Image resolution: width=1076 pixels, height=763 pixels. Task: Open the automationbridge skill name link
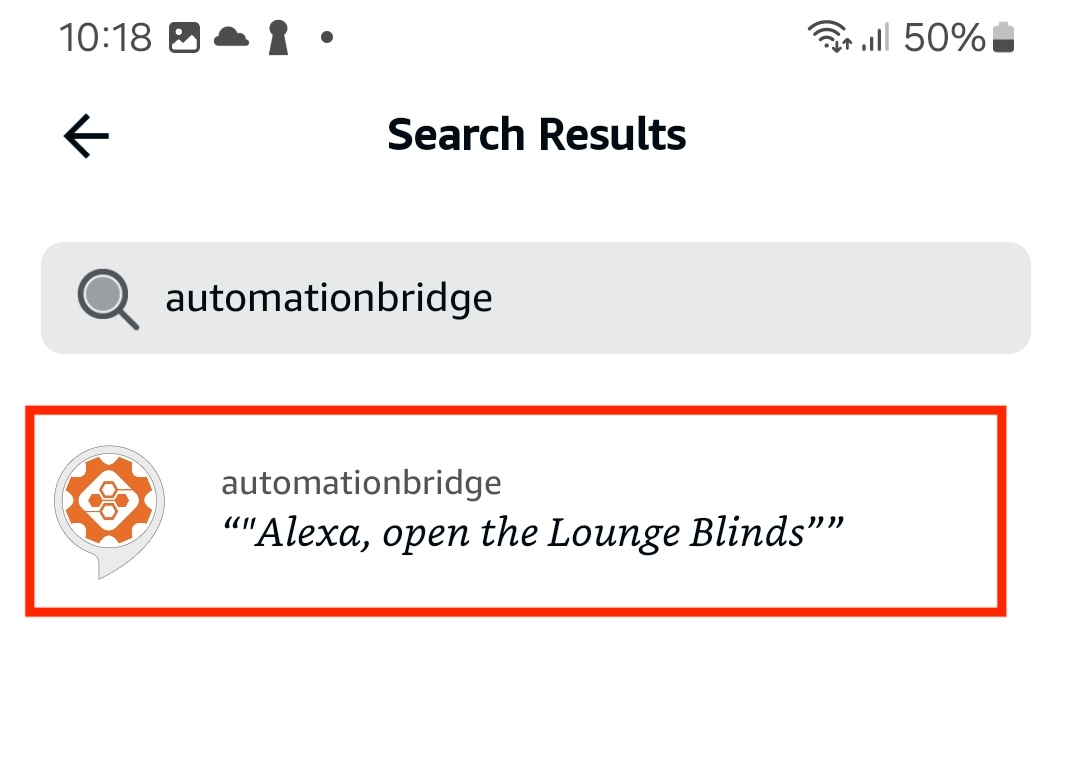click(361, 483)
